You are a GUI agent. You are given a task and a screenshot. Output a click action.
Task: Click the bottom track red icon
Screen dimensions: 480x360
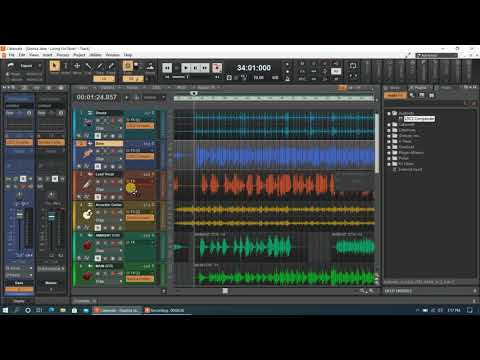pos(87,276)
